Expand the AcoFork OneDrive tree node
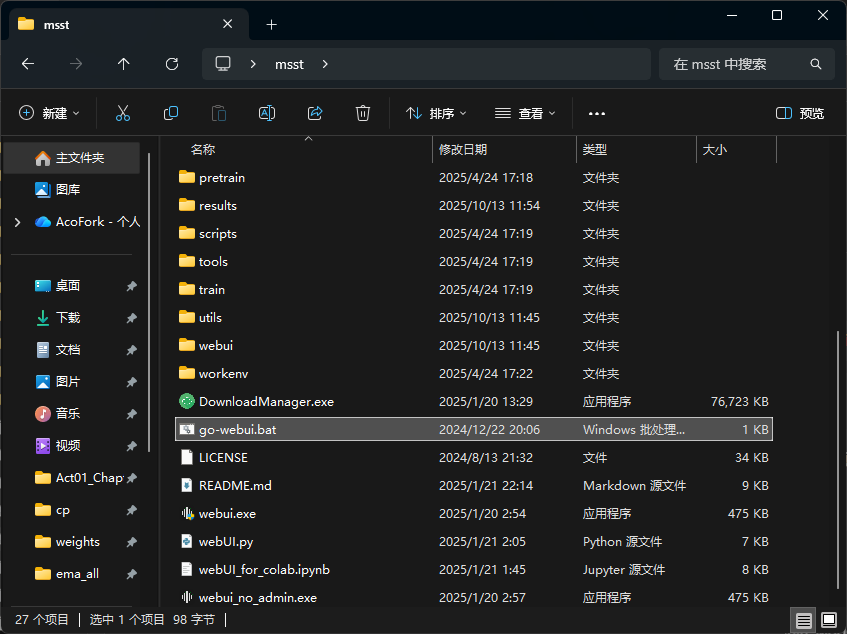Screen dimensions: 847x634 17,222
